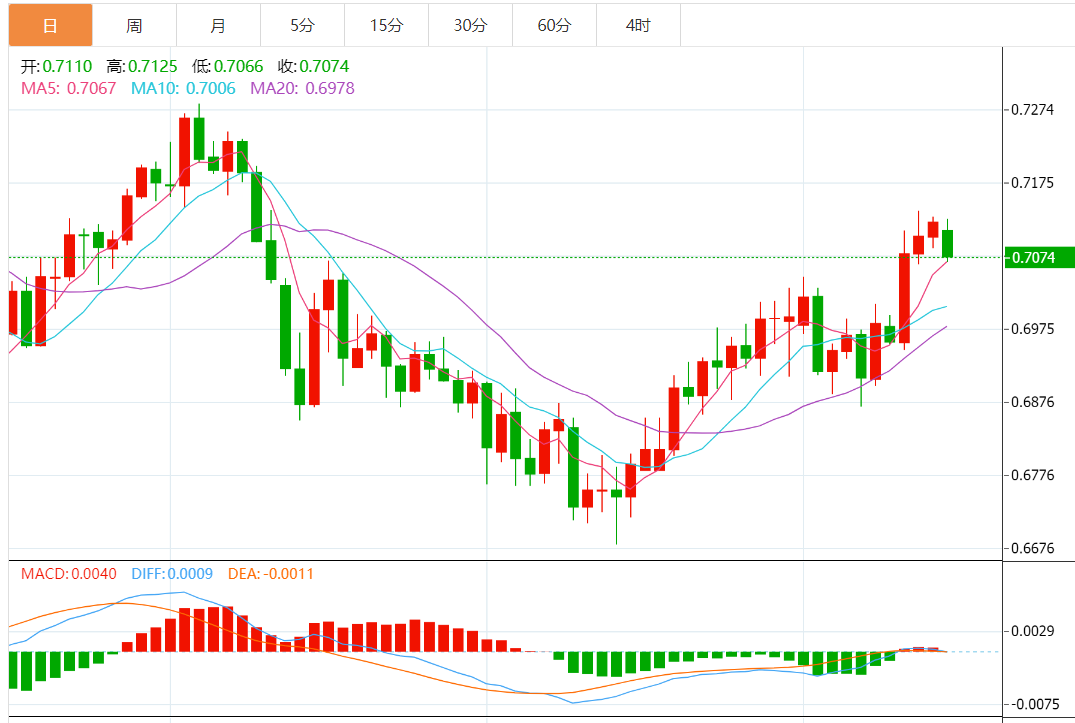Viewport: 1075px width, 723px height.
Task: Click the MA10: 0.7006 legend
Action: pyautogui.click(x=183, y=88)
